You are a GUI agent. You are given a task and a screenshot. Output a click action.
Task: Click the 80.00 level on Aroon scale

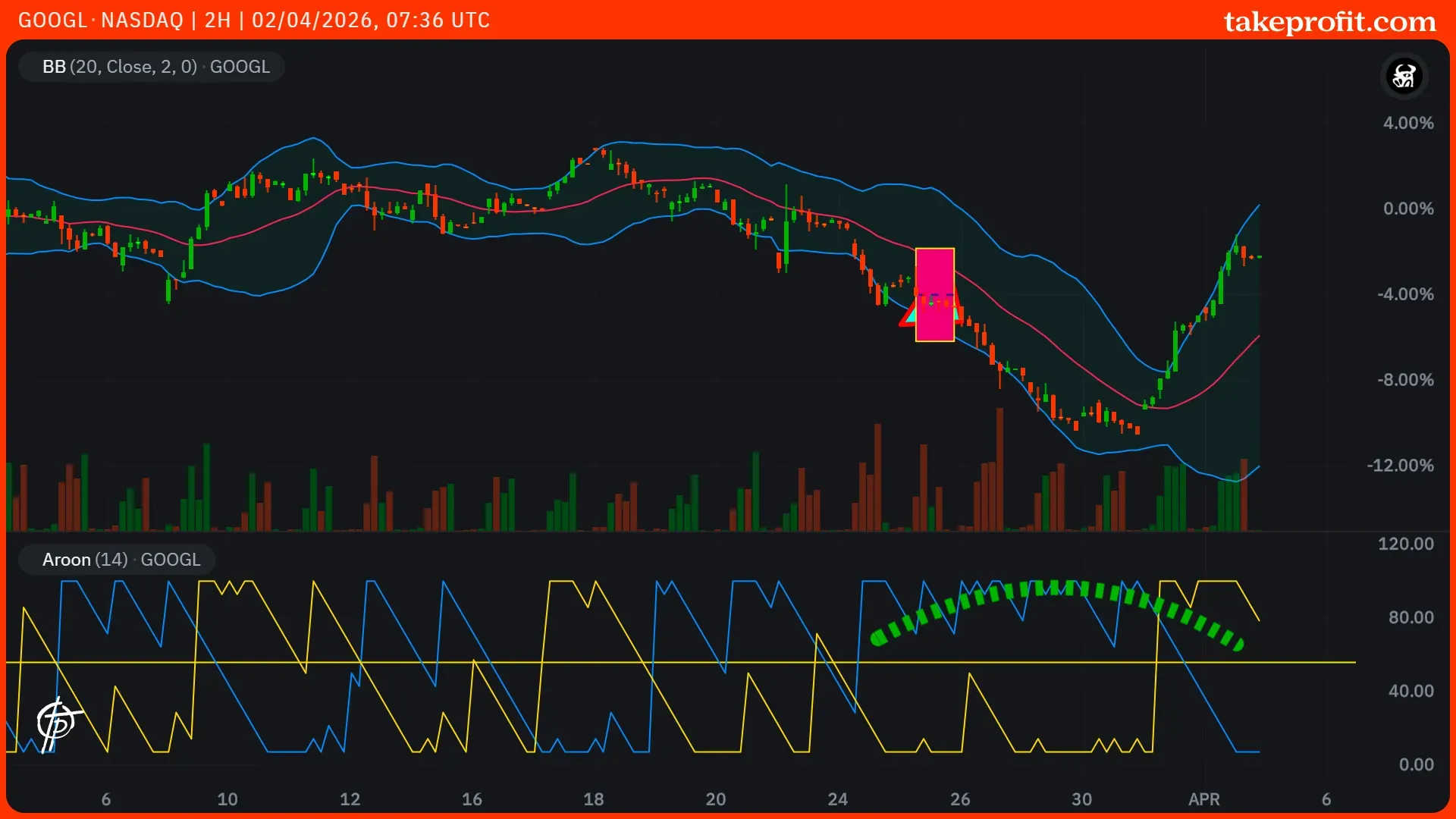[1410, 617]
